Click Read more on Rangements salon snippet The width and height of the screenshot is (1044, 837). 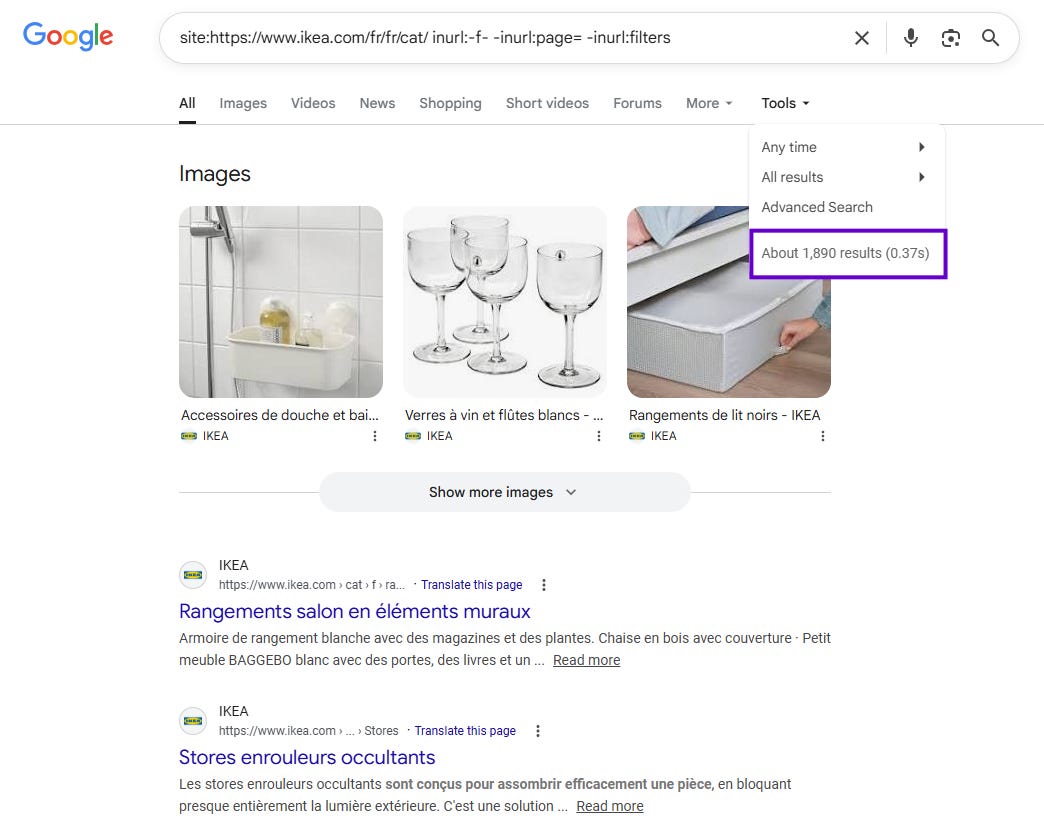(x=587, y=660)
